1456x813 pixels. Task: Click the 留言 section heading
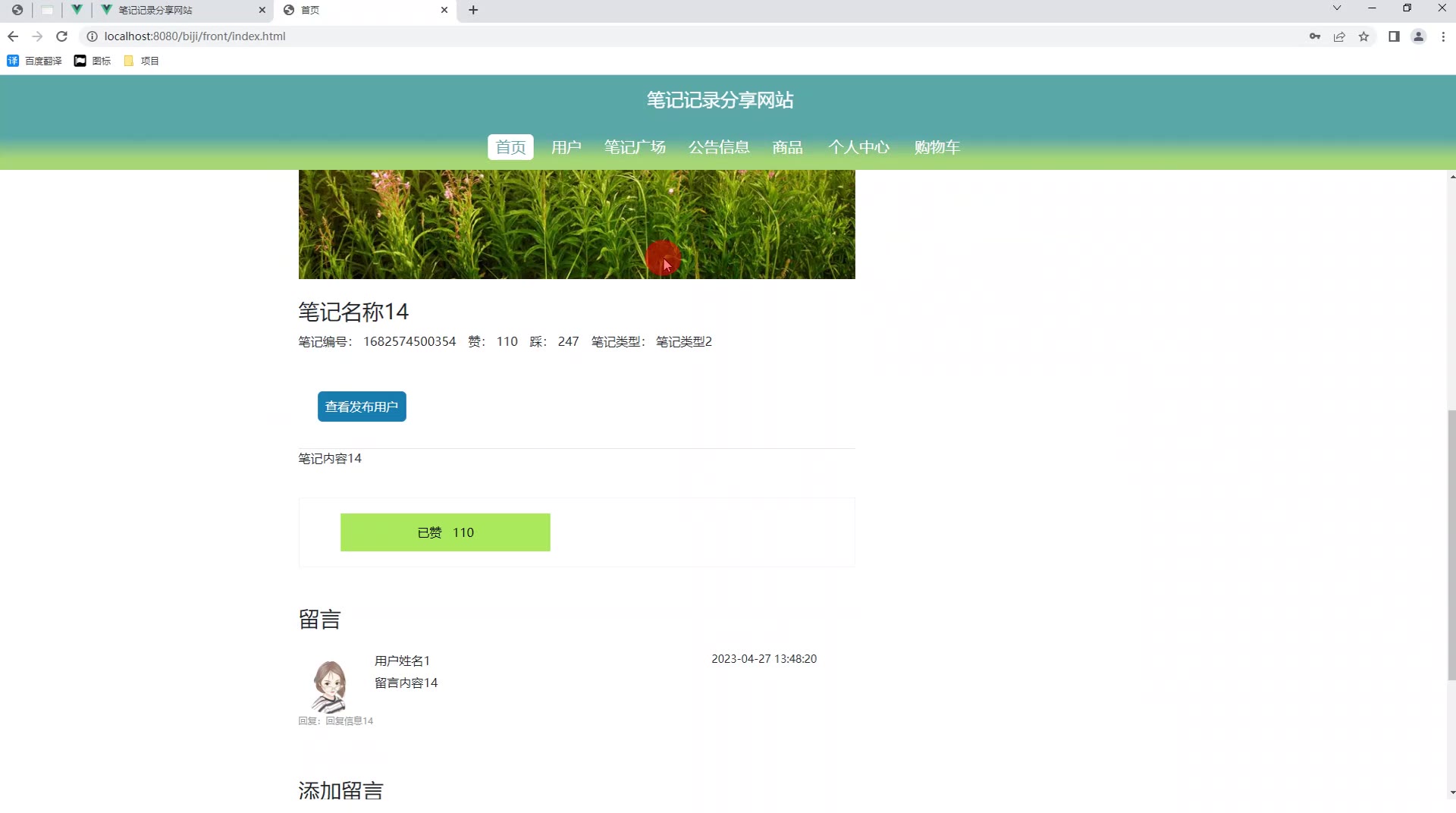[319, 620]
